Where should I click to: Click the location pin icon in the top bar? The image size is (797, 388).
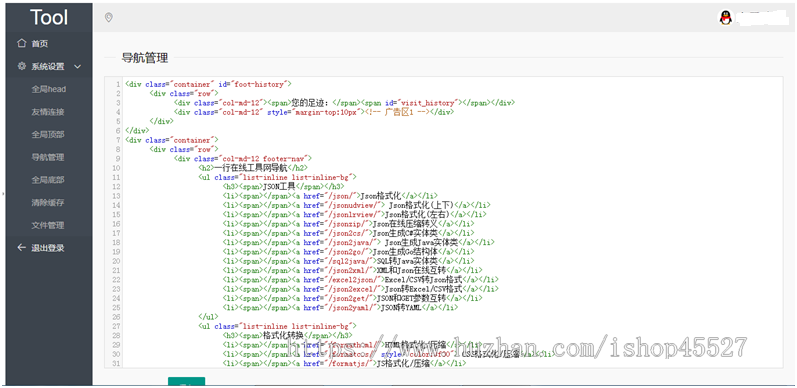(108, 18)
